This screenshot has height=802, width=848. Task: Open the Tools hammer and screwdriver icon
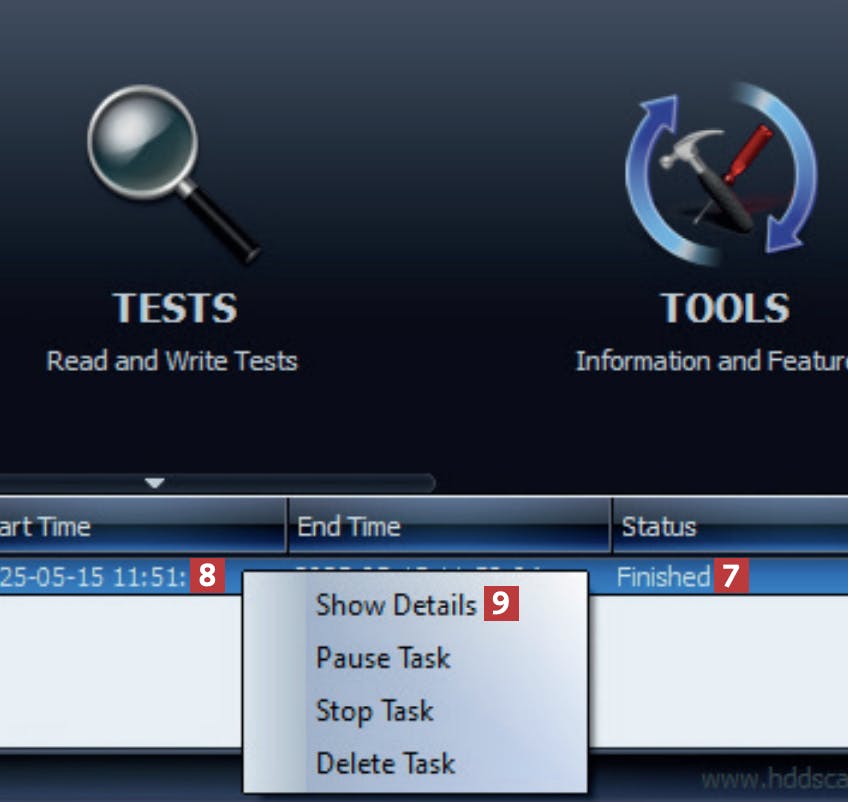(x=721, y=174)
